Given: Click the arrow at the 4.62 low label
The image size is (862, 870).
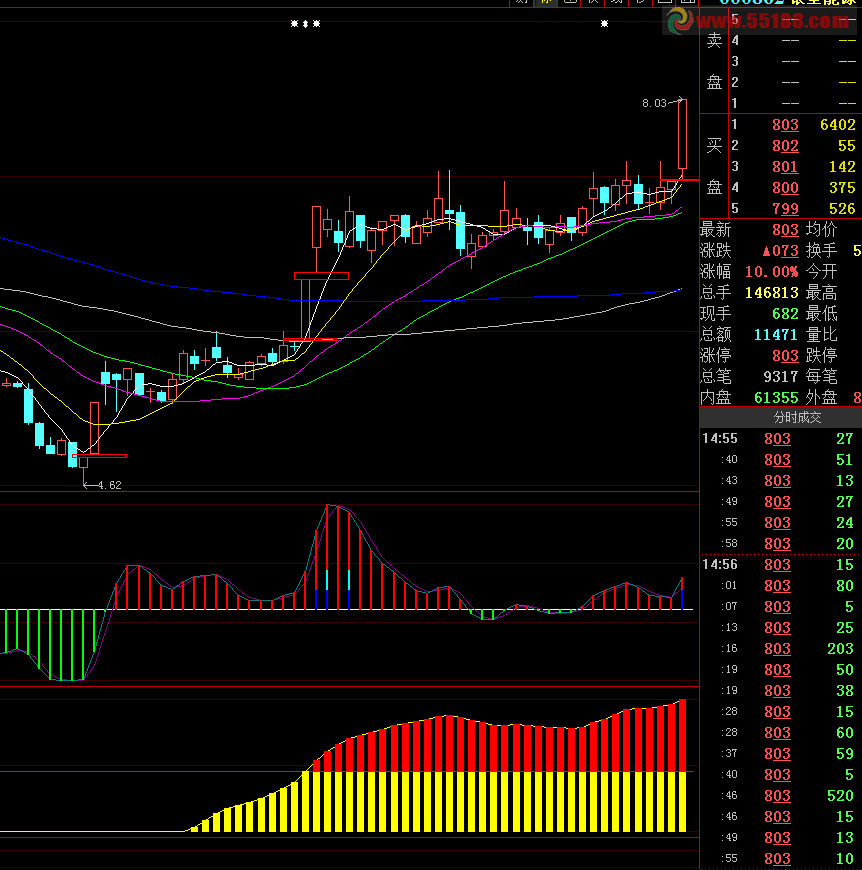Looking at the screenshot, I should tap(87, 485).
